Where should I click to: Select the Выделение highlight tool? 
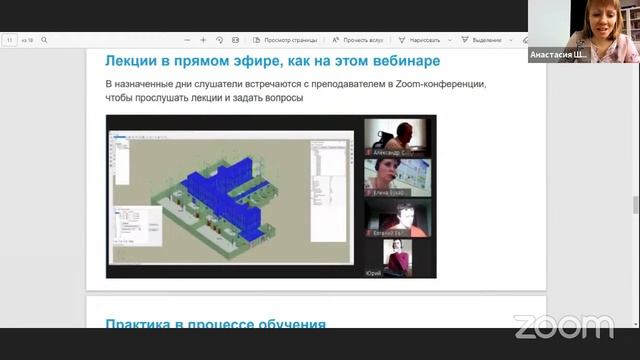tap(482, 40)
